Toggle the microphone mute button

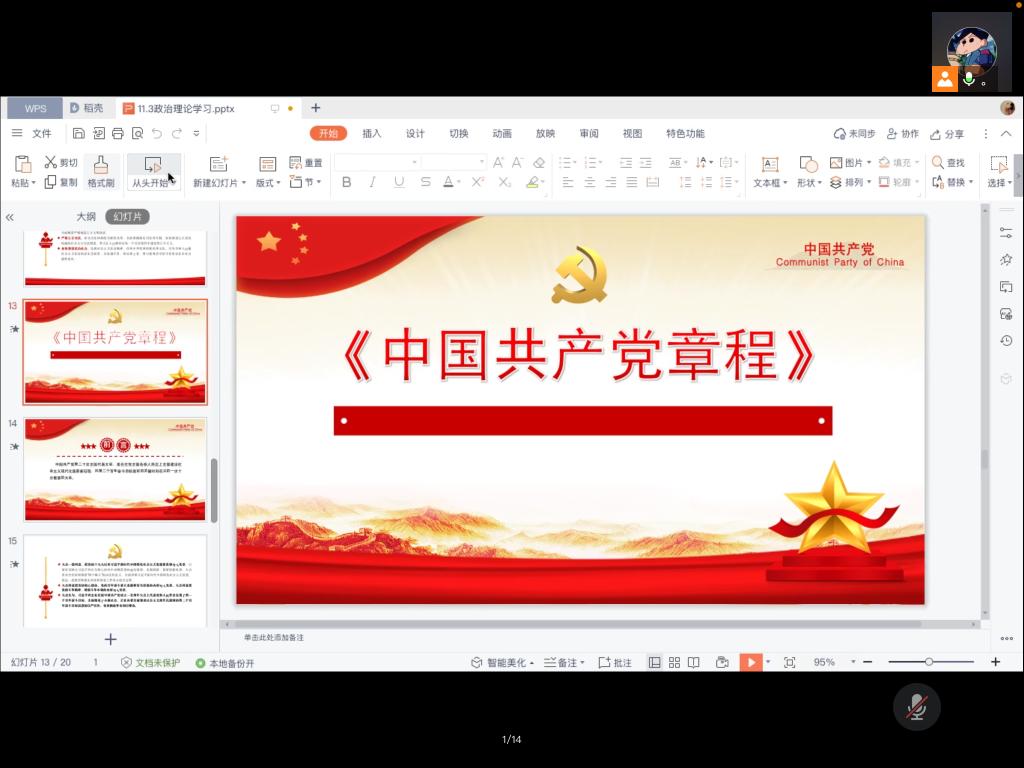pyautogui.click(x=916, y=708)
